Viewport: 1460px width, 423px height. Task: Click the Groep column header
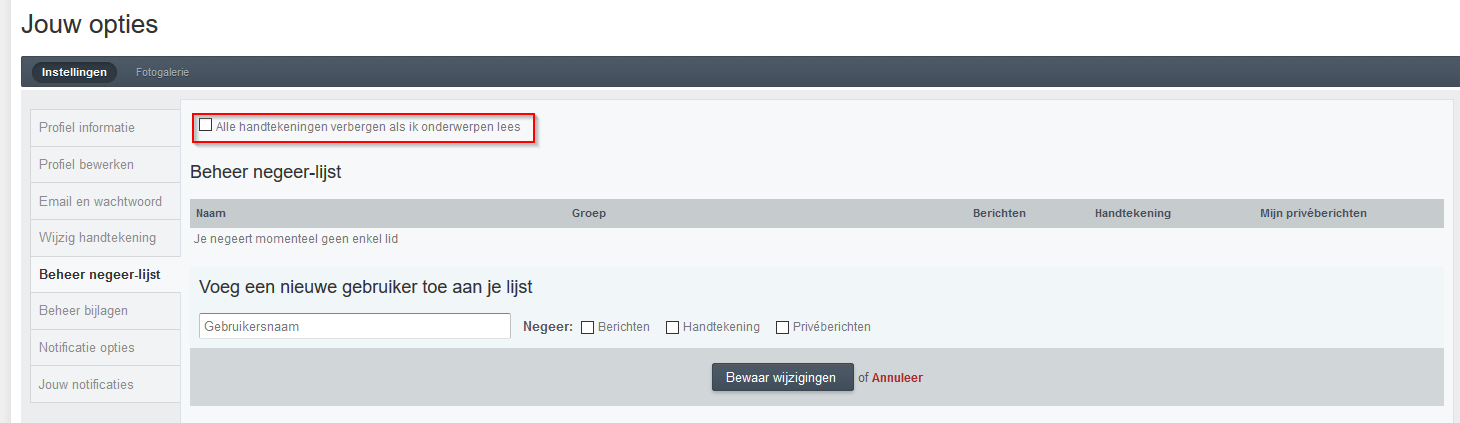pyautogui.click(x=589, y=213)
